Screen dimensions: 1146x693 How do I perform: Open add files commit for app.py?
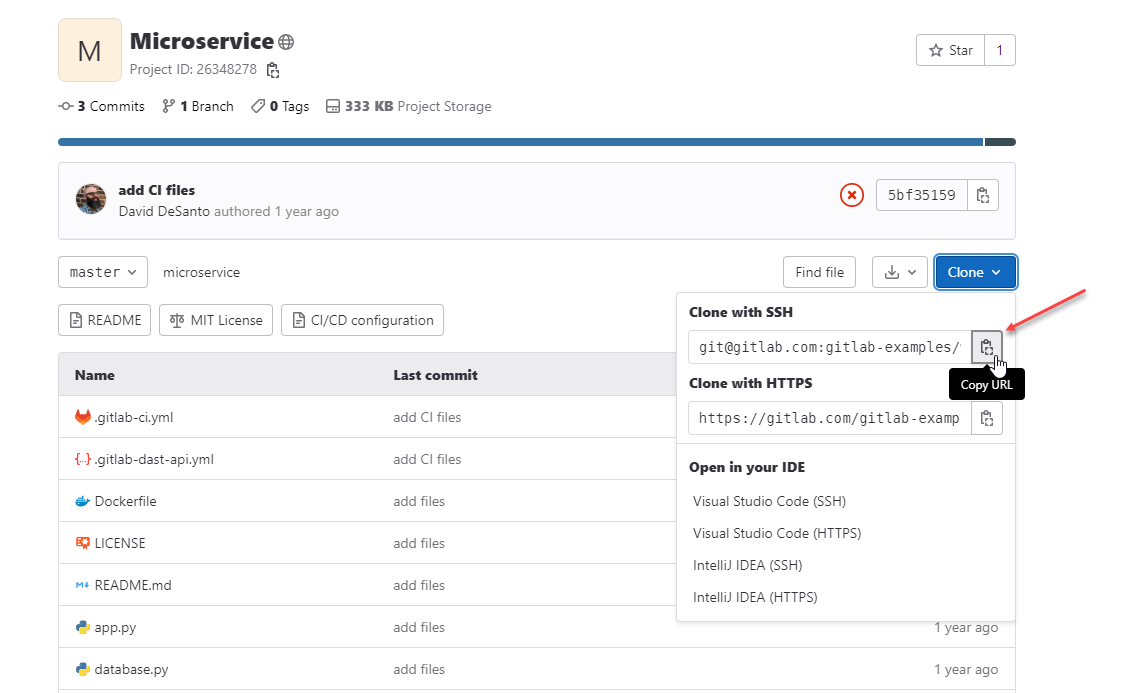click(419, 627)
